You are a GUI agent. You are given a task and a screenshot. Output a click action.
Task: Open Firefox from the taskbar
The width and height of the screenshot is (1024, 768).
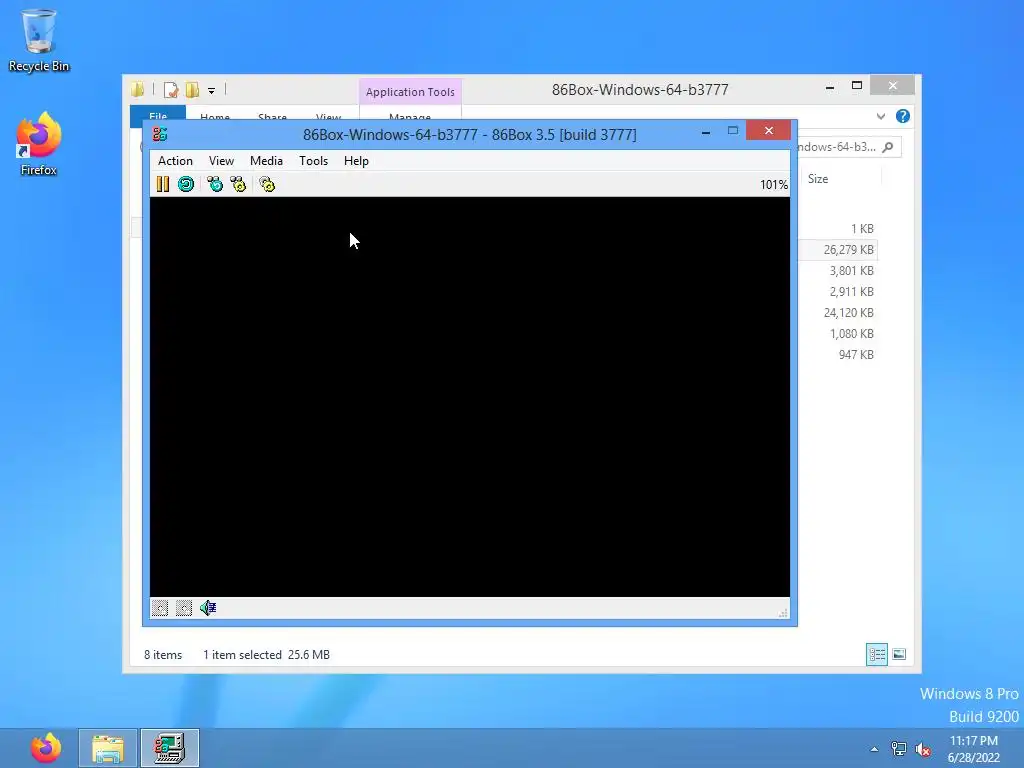(46, 748)
